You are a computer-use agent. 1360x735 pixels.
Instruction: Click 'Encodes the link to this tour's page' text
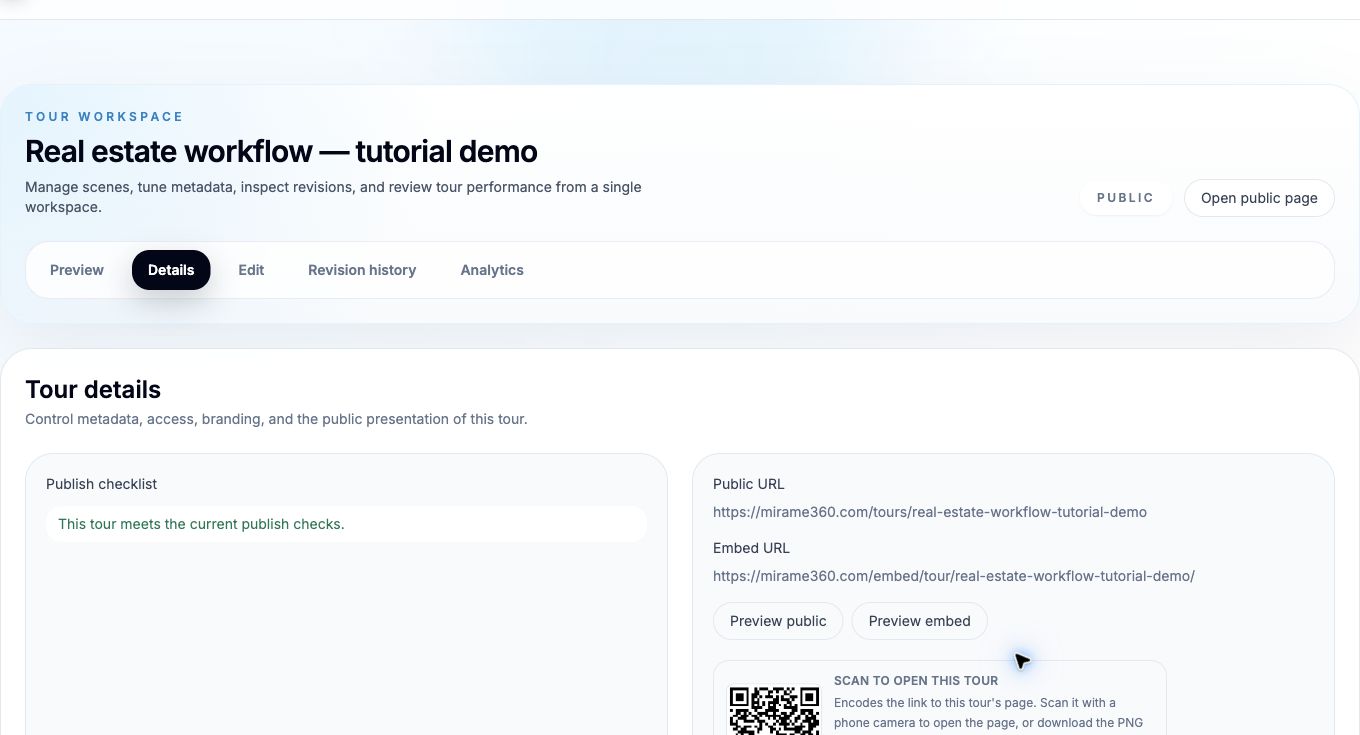pyautogui.click(x=989, y=713)
